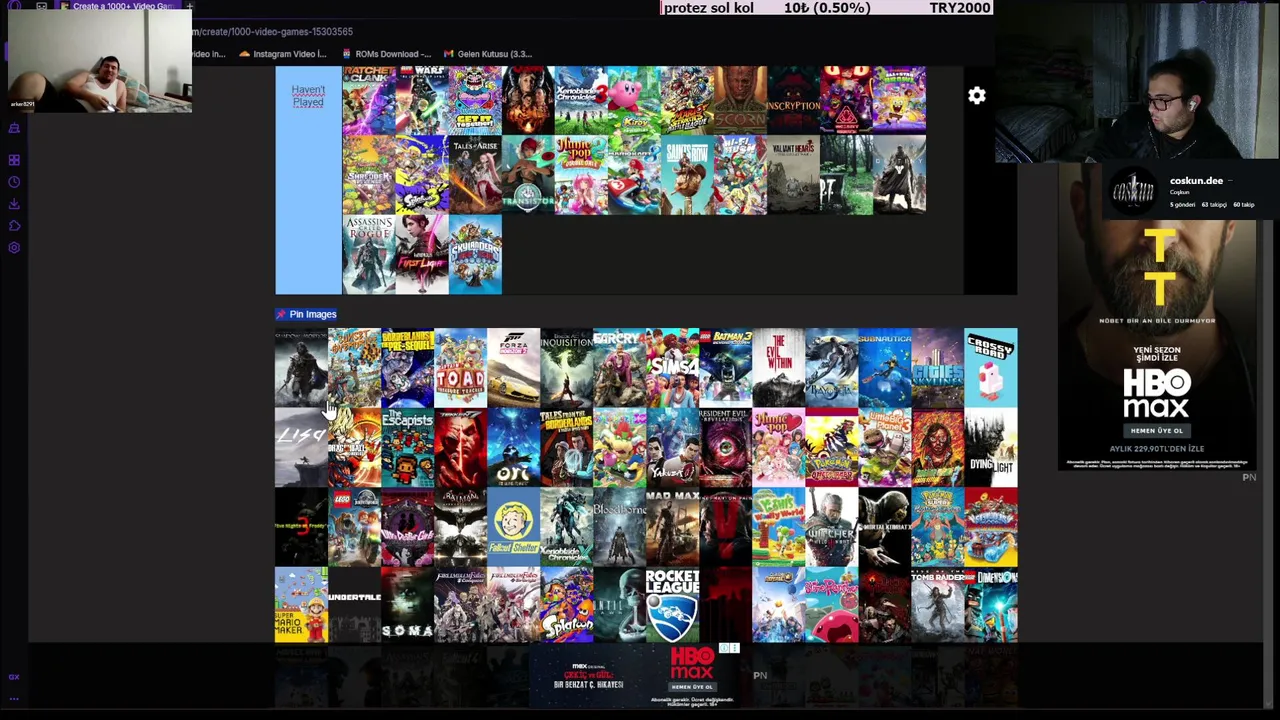Screen dimensions: 1280x720
Task: Open 'Instagram Video İ...' bookmark
Action: point(284,54)
